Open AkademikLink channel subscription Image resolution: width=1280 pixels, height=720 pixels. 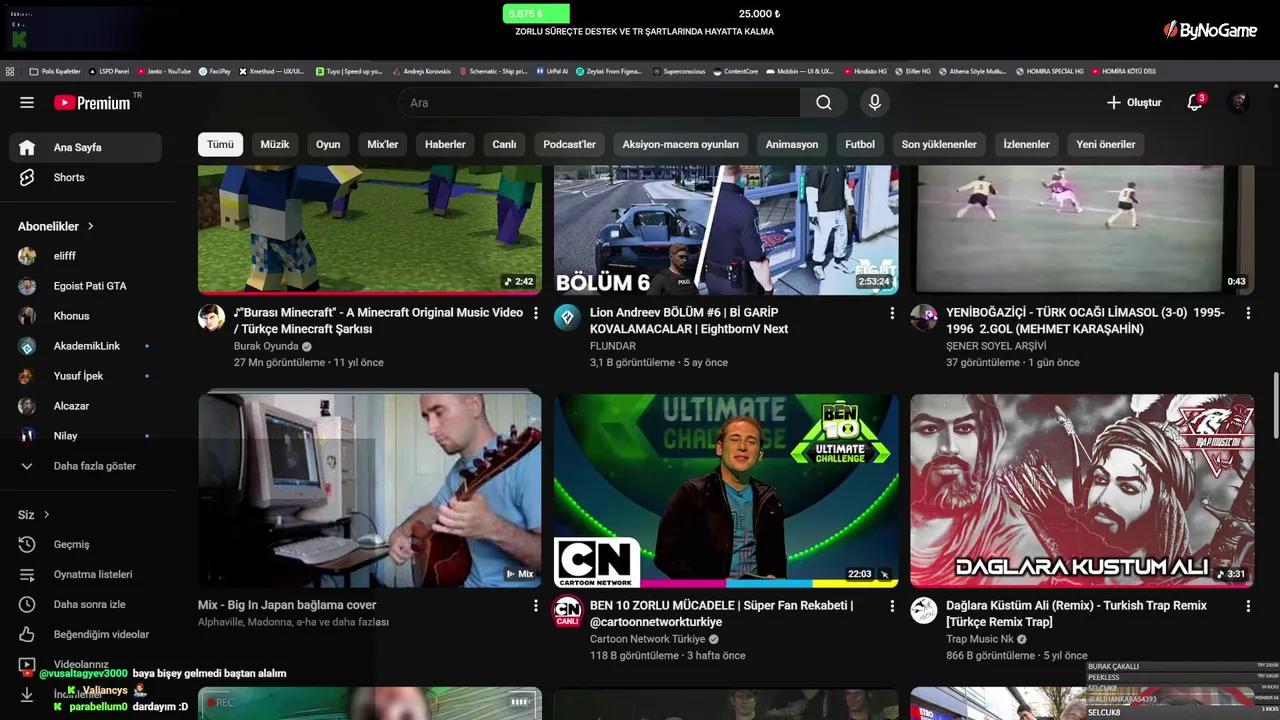[85, 346]
